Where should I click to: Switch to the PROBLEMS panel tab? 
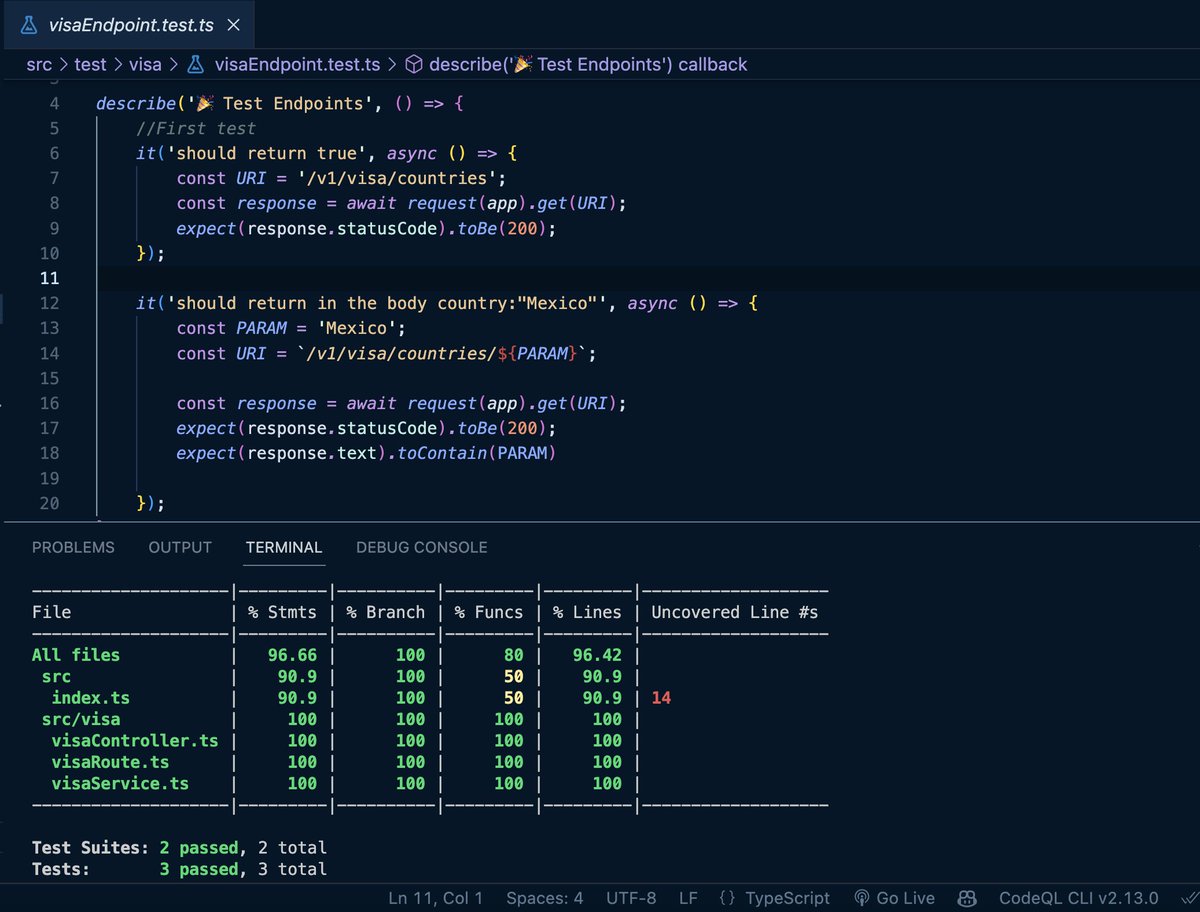coord(73,547)
